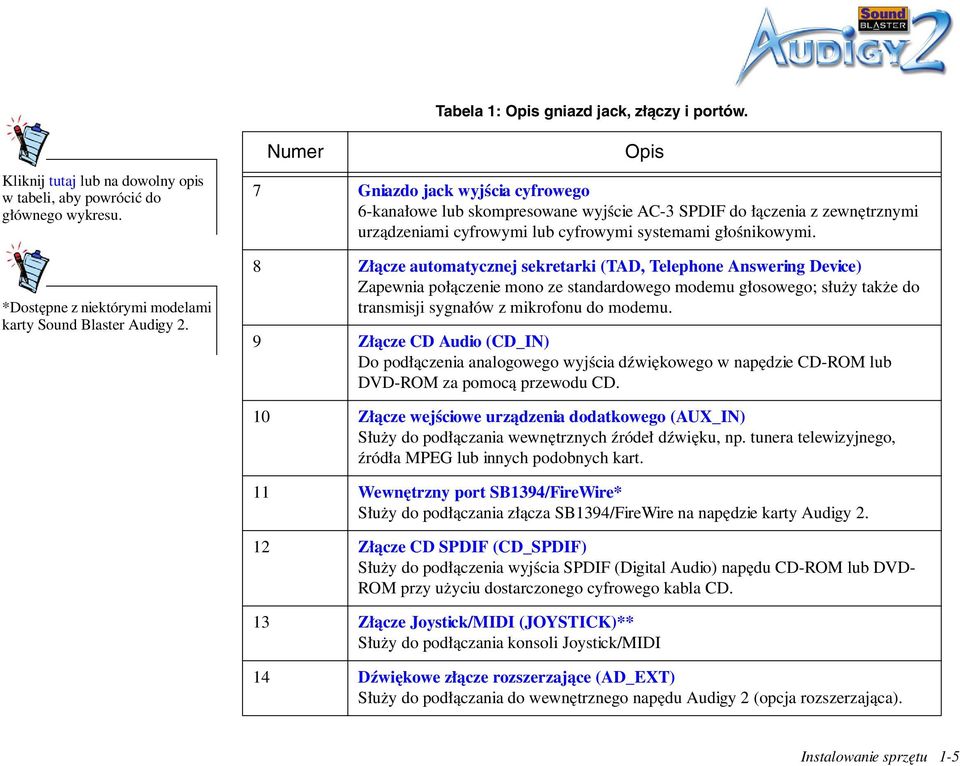Click the text 'Zapewnia połączenie mono ze standardowego modemu'
The width and height of the screenshot is (960, 766).
(x=542, y=287)
